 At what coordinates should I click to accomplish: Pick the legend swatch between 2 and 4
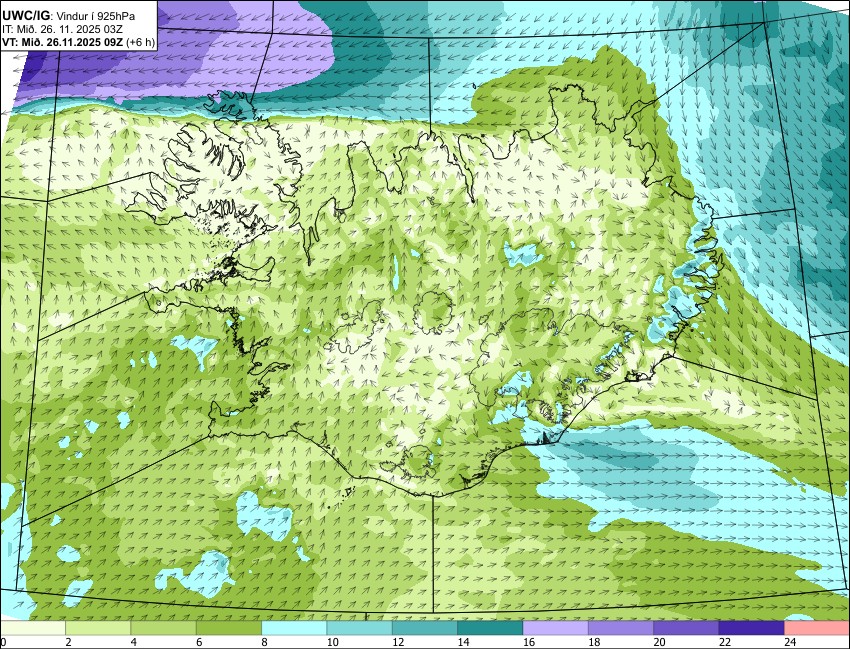click(98, 628)
